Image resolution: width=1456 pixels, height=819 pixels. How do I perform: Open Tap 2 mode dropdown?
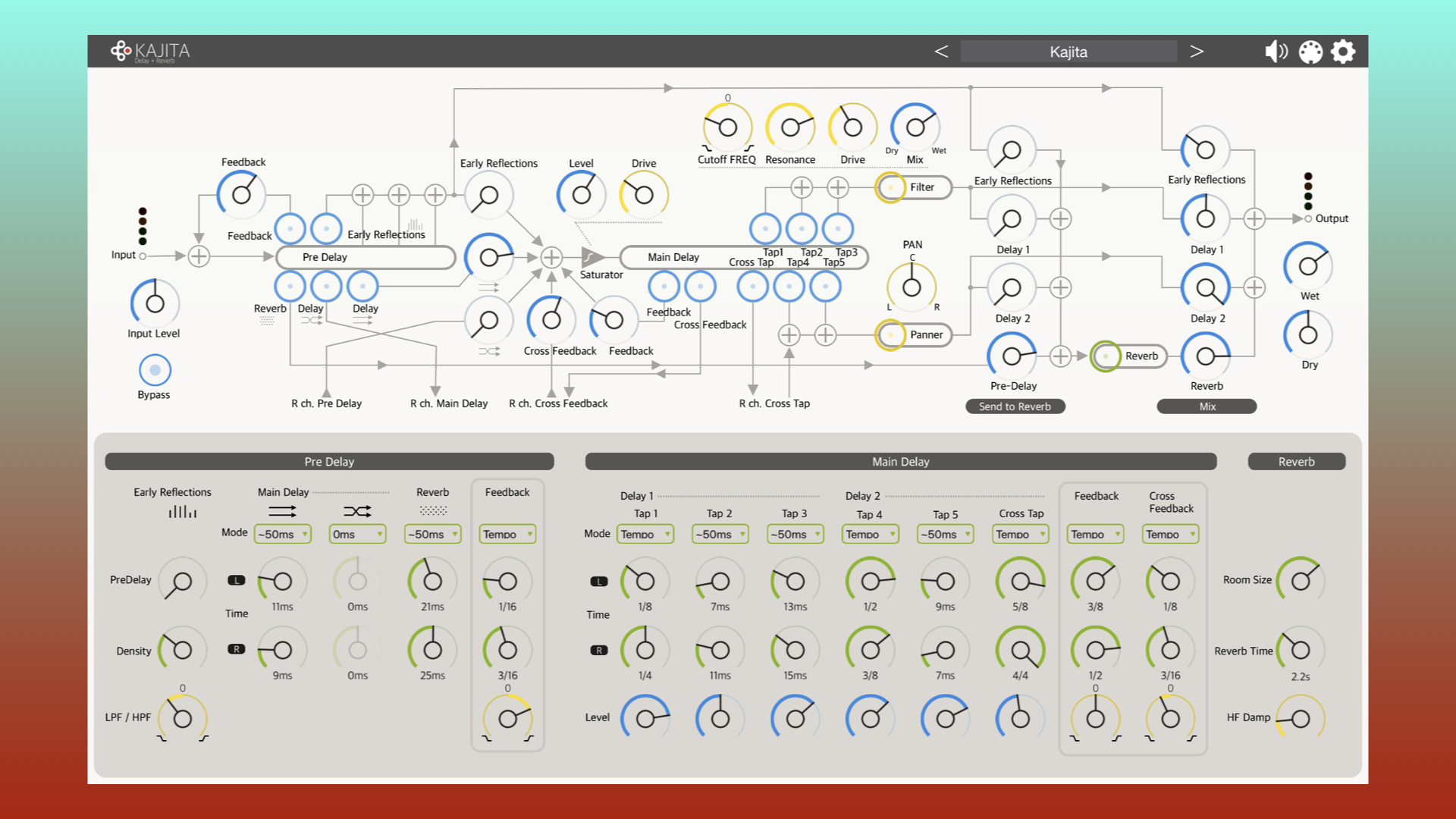click(x=720, y=534)
